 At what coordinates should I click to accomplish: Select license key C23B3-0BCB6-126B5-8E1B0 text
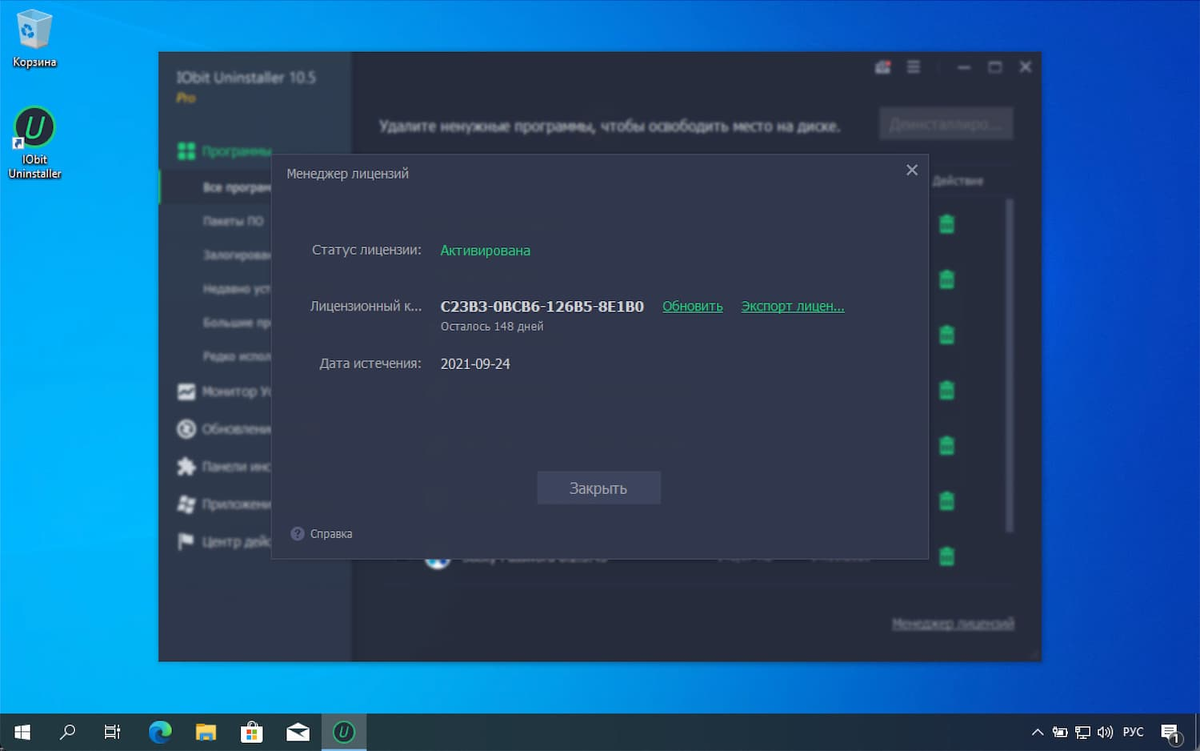(x=542, y=306)
